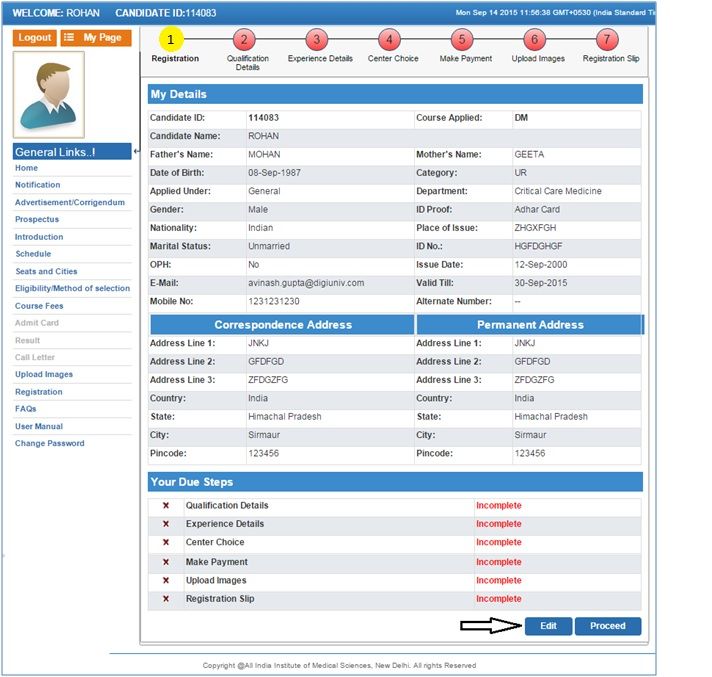Click Date of Birth value 08-Sep-1987

click(274, 173)
